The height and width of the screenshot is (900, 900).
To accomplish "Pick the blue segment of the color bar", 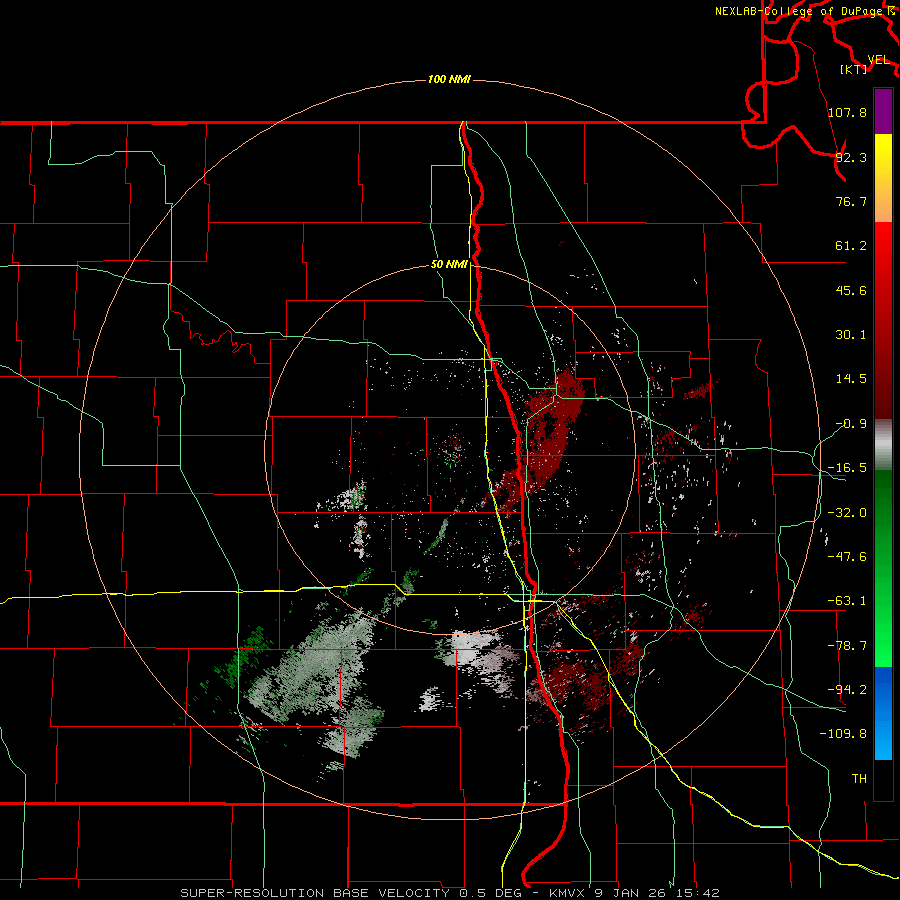I will click(x=883, y=713).
